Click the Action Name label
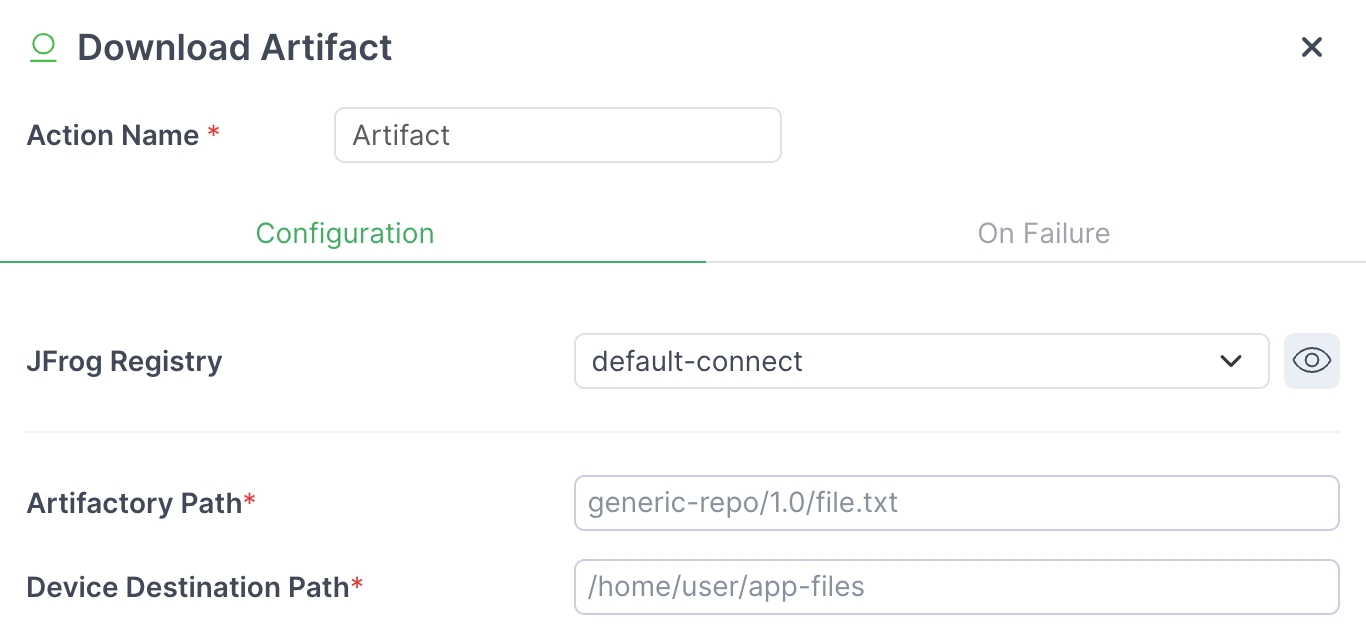The height and width of the screenshot is (644, 1366). 112,135
